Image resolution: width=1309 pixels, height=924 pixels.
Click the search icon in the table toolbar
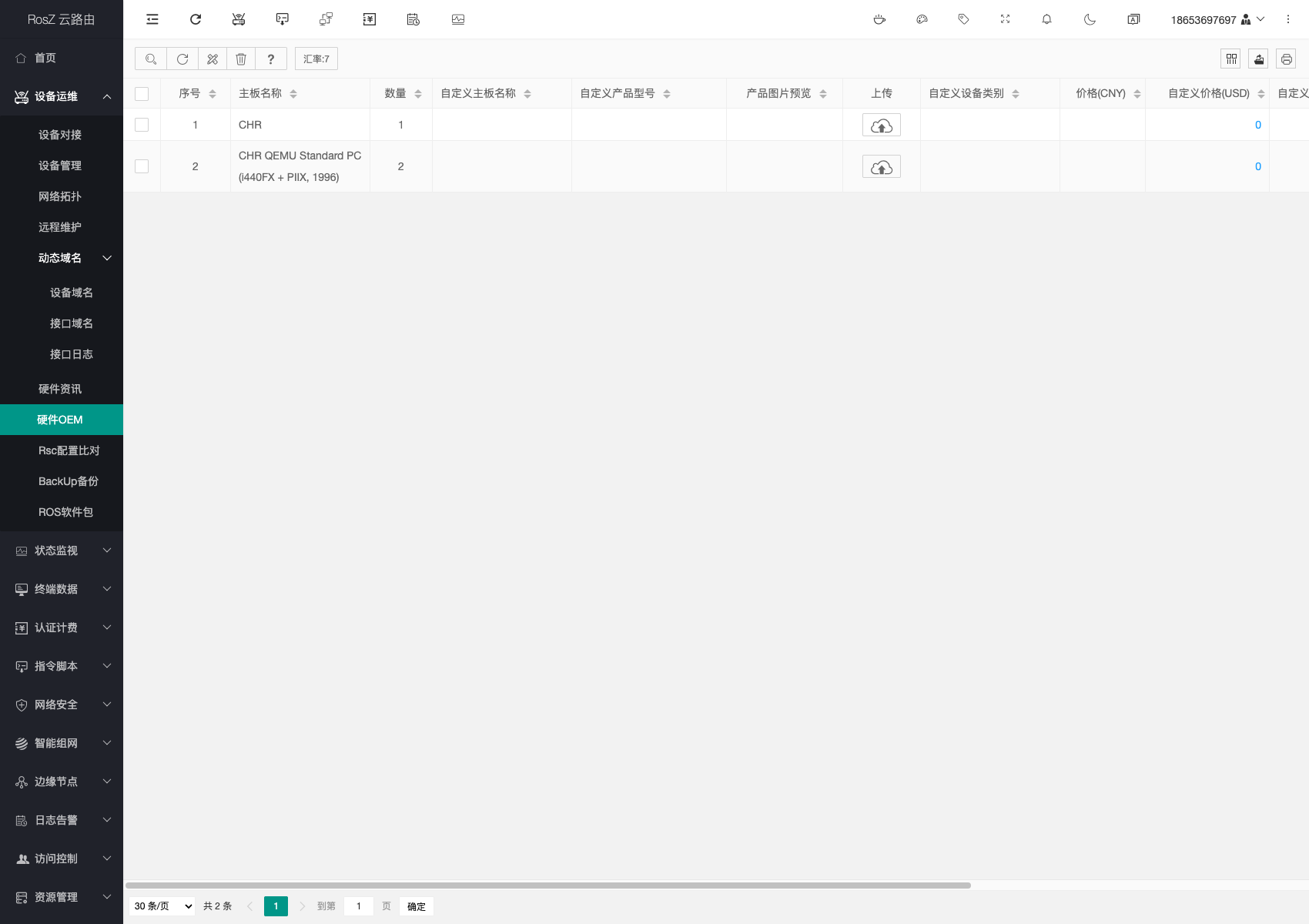(151, 59)
